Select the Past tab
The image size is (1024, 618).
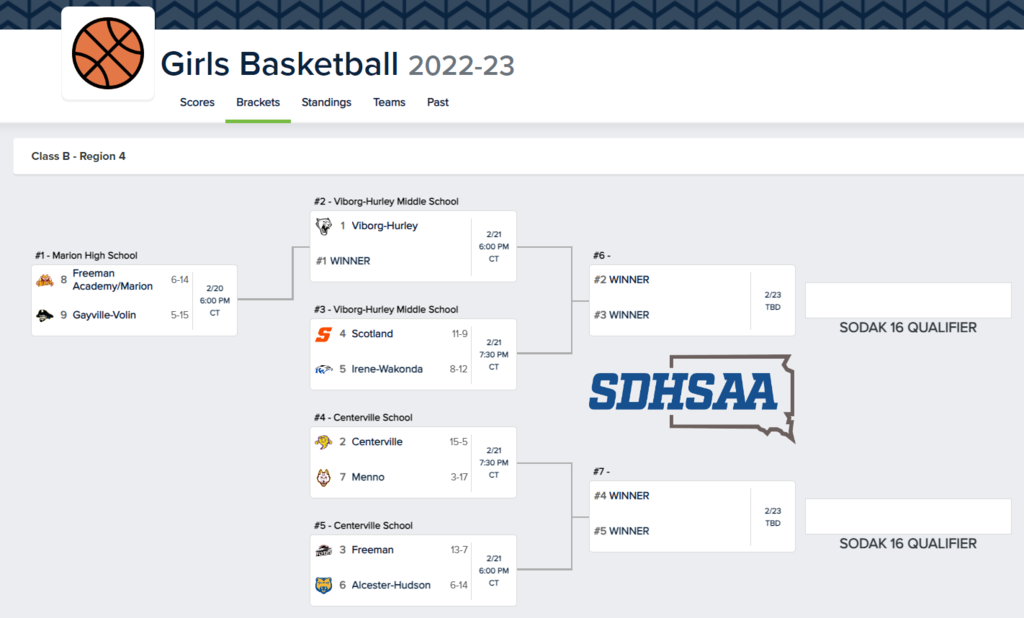pyautogui.click(x=438, y=103)
